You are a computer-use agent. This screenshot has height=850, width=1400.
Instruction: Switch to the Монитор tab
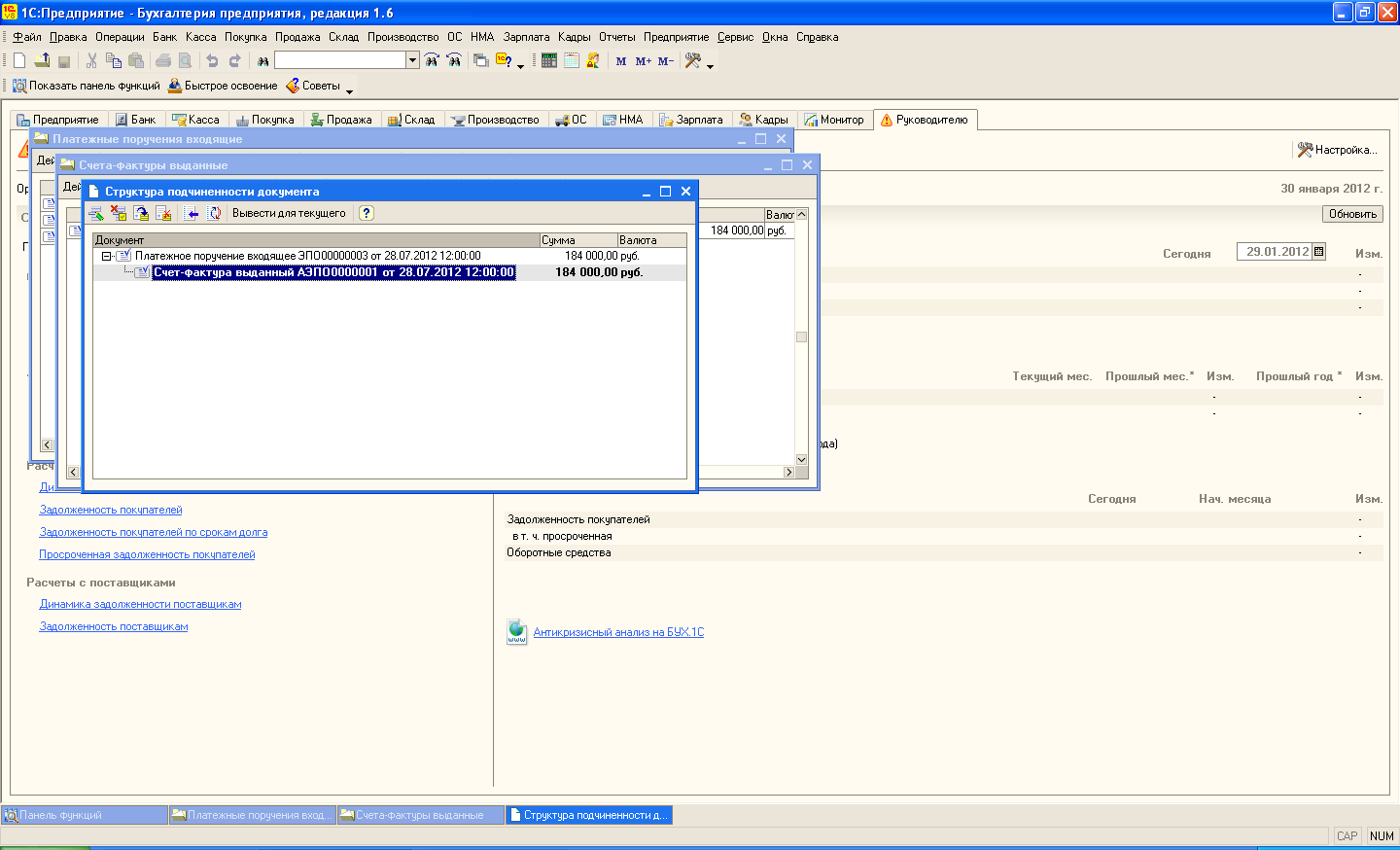[x=834, y=120]
